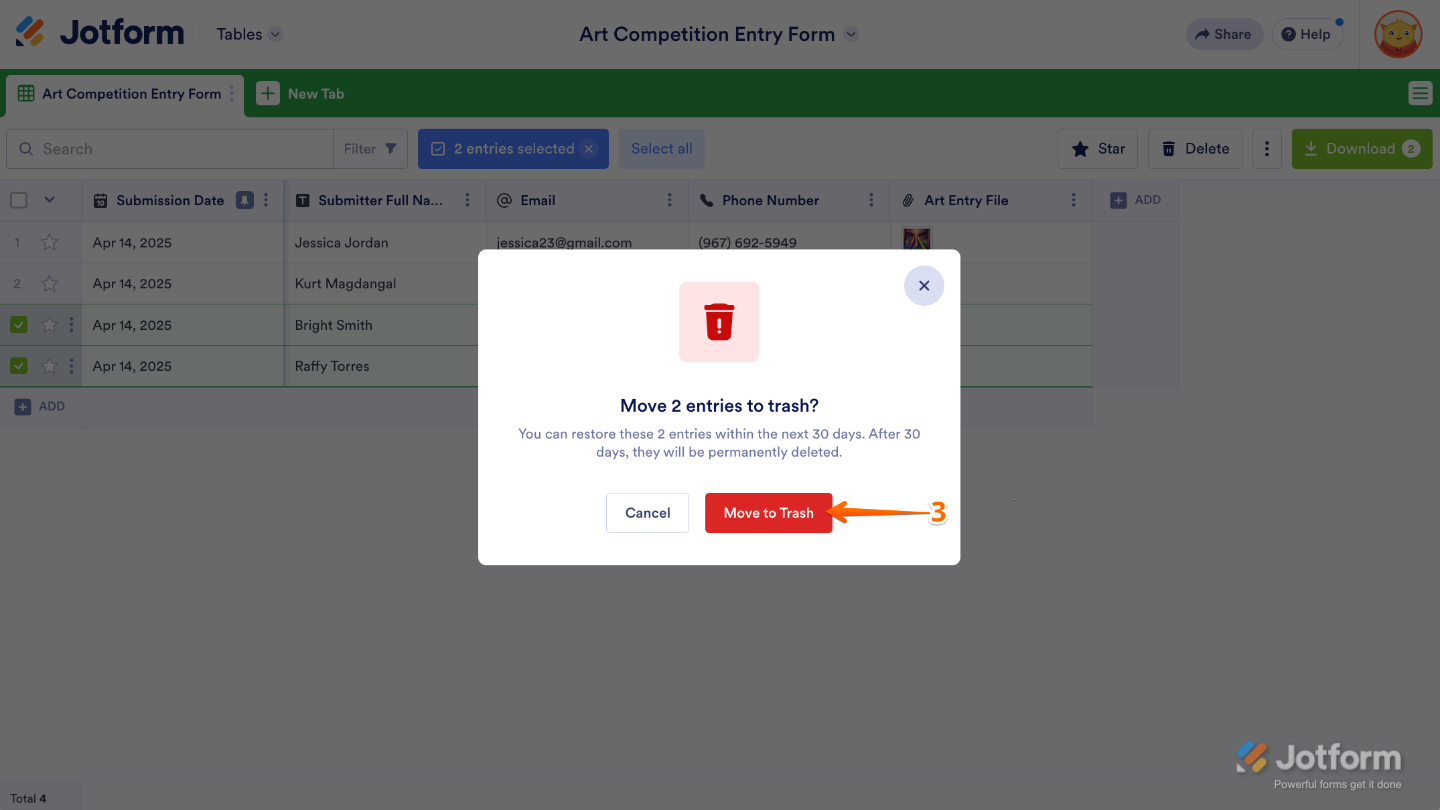Toggle the select-all header checkbox
Viewport: 1440px width, 810px height.
coord(19,200)
